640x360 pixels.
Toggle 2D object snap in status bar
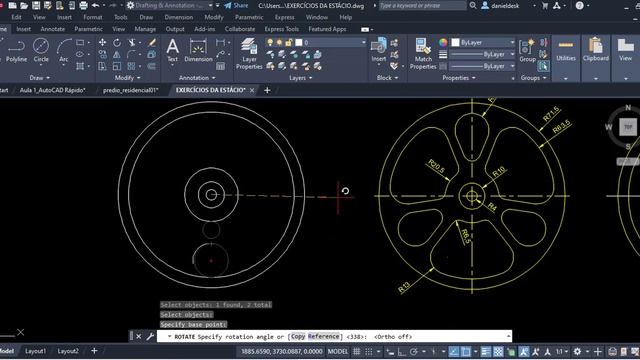tap(466, 351)
